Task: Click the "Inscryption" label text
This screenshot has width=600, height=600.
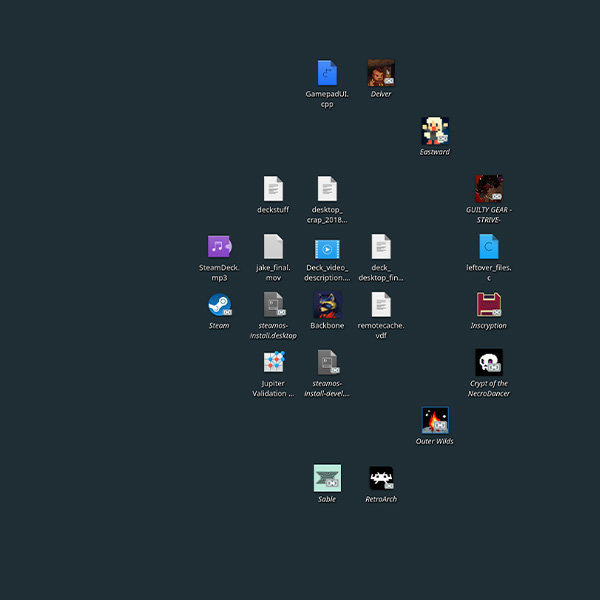Action: (x=489, y=325)
